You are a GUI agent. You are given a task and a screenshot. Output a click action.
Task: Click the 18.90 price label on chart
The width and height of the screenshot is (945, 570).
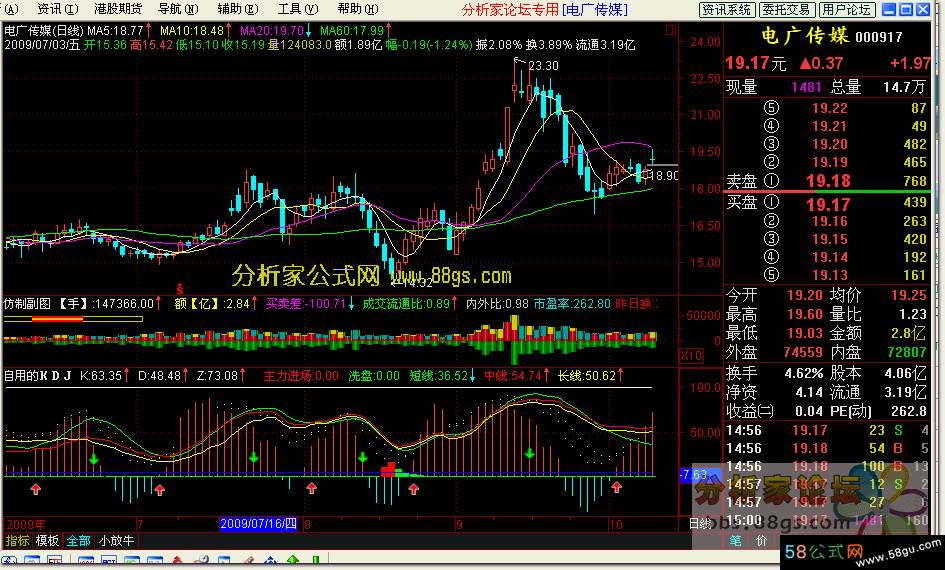coord(665,175)
